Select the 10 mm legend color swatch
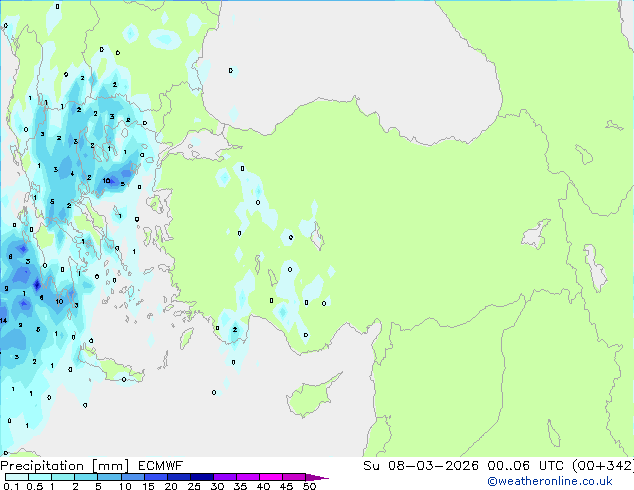The width and height of the screenshot is (634, 490). pyautogui.click(x=134, y=477)
